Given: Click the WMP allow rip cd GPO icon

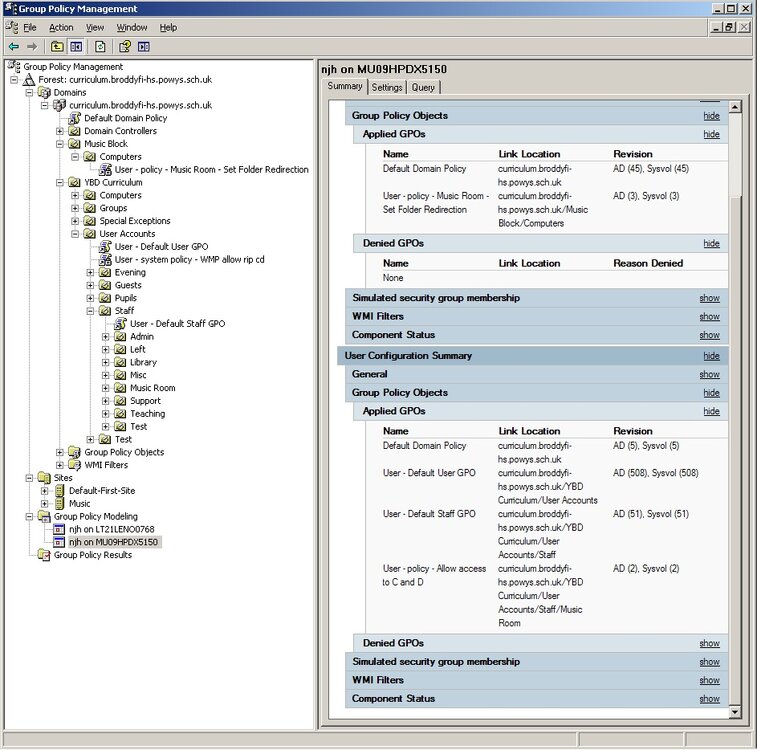Looking at the screenshot, I should click(105, 260).
